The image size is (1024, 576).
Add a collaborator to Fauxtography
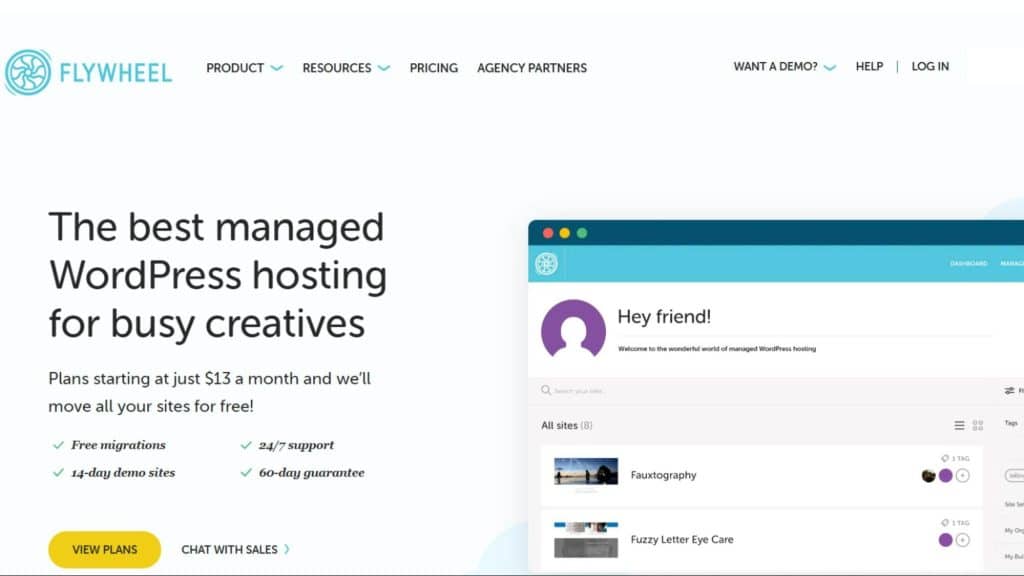click(x=963, y=476)
